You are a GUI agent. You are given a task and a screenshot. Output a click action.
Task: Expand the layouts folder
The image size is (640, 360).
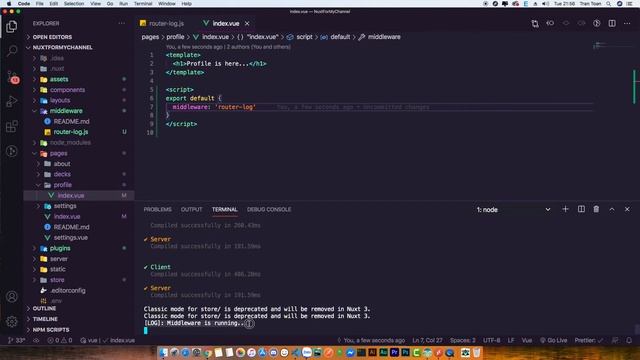60,100
